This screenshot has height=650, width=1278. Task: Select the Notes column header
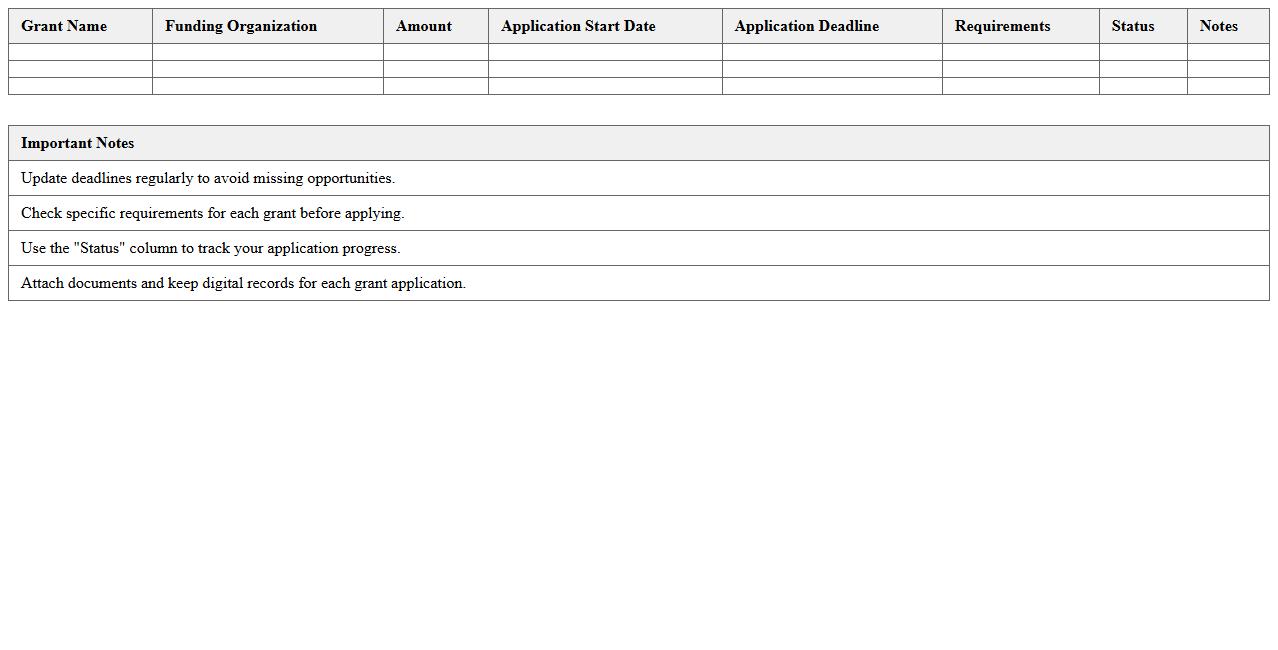point(1219,26)
